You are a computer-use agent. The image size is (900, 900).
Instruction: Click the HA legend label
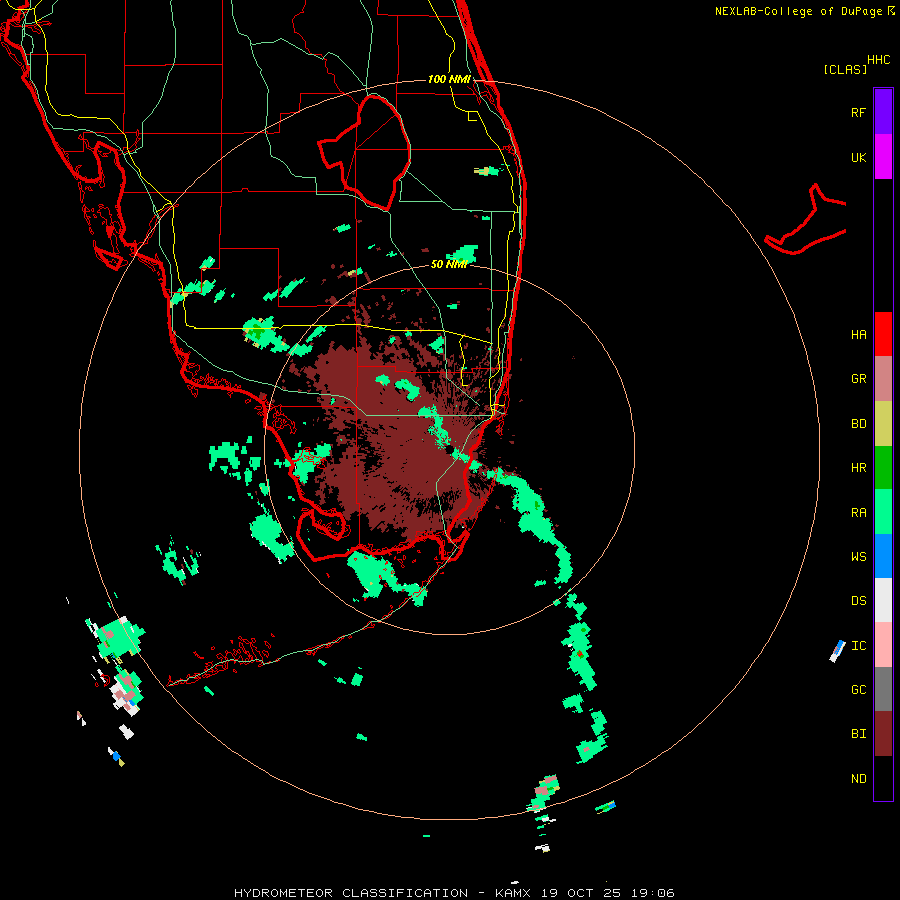pyautogui.click(x=858, y=335)
